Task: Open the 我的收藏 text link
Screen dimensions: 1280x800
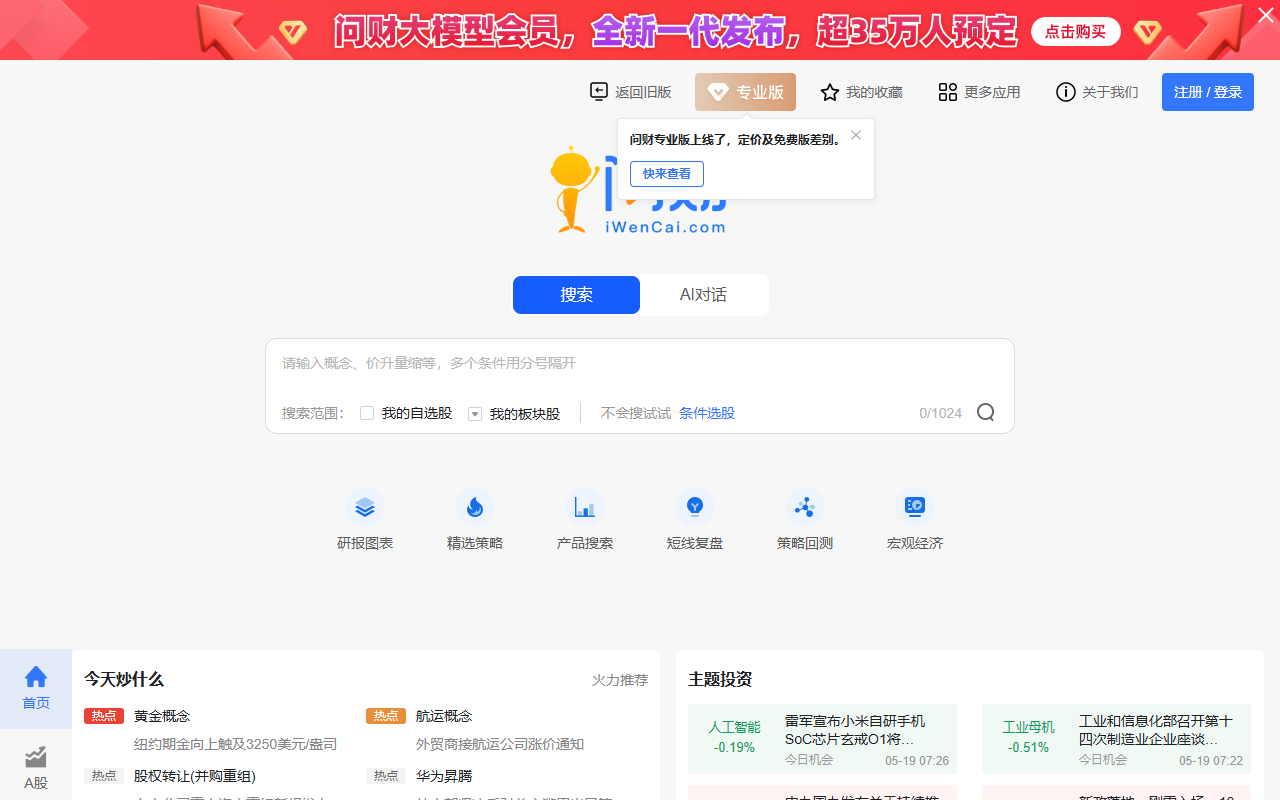Action: 874,92
